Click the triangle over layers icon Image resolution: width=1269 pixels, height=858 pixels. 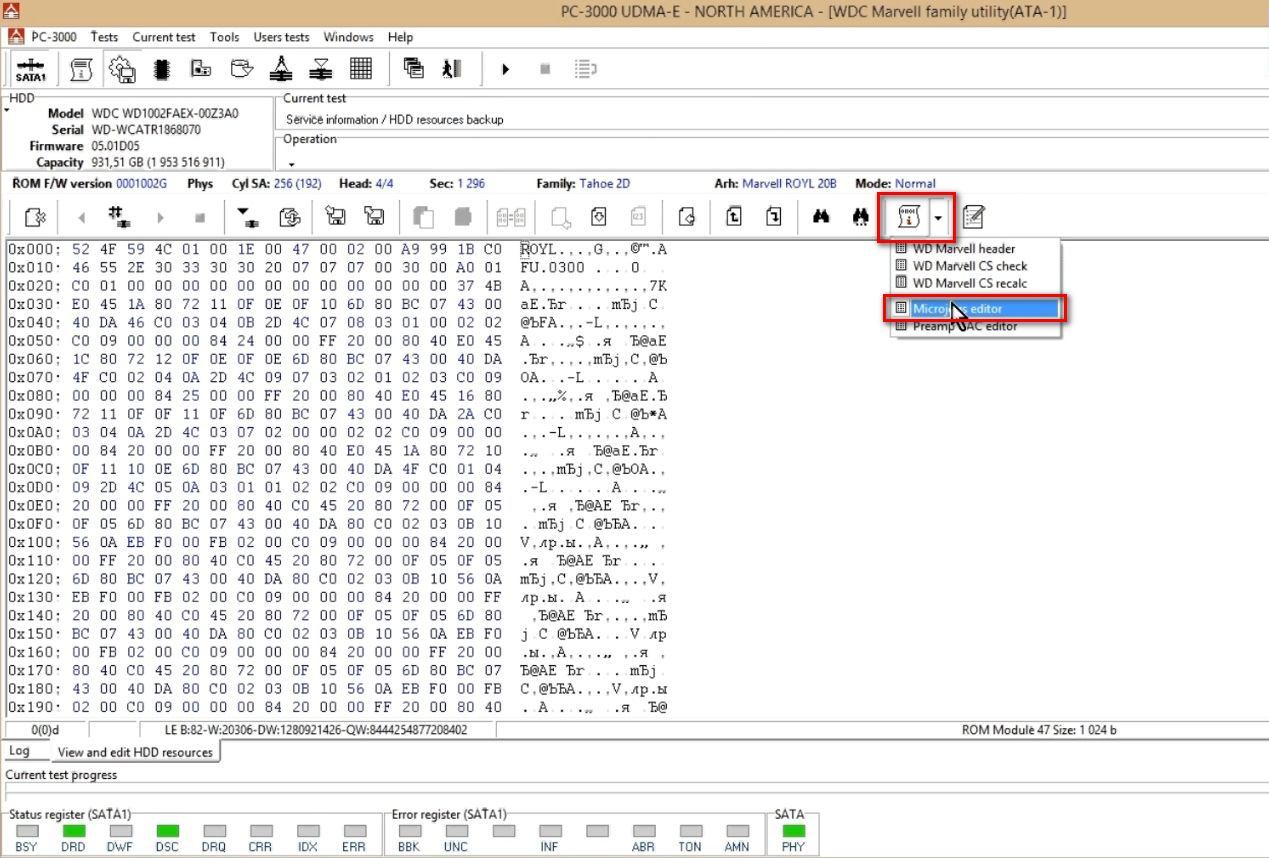[x=321, y=69]
